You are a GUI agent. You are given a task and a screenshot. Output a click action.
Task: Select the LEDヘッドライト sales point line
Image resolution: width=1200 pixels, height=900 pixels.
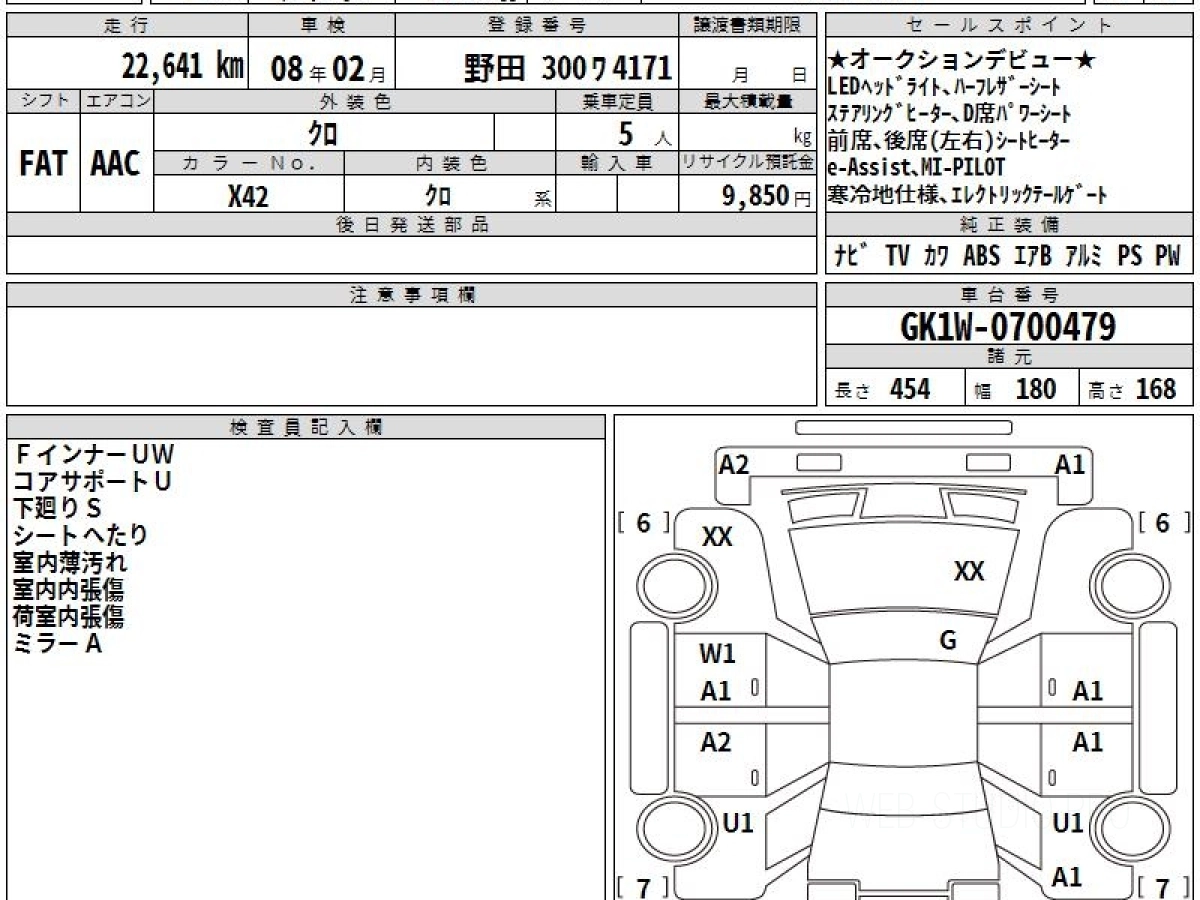(x=944, y=87)
